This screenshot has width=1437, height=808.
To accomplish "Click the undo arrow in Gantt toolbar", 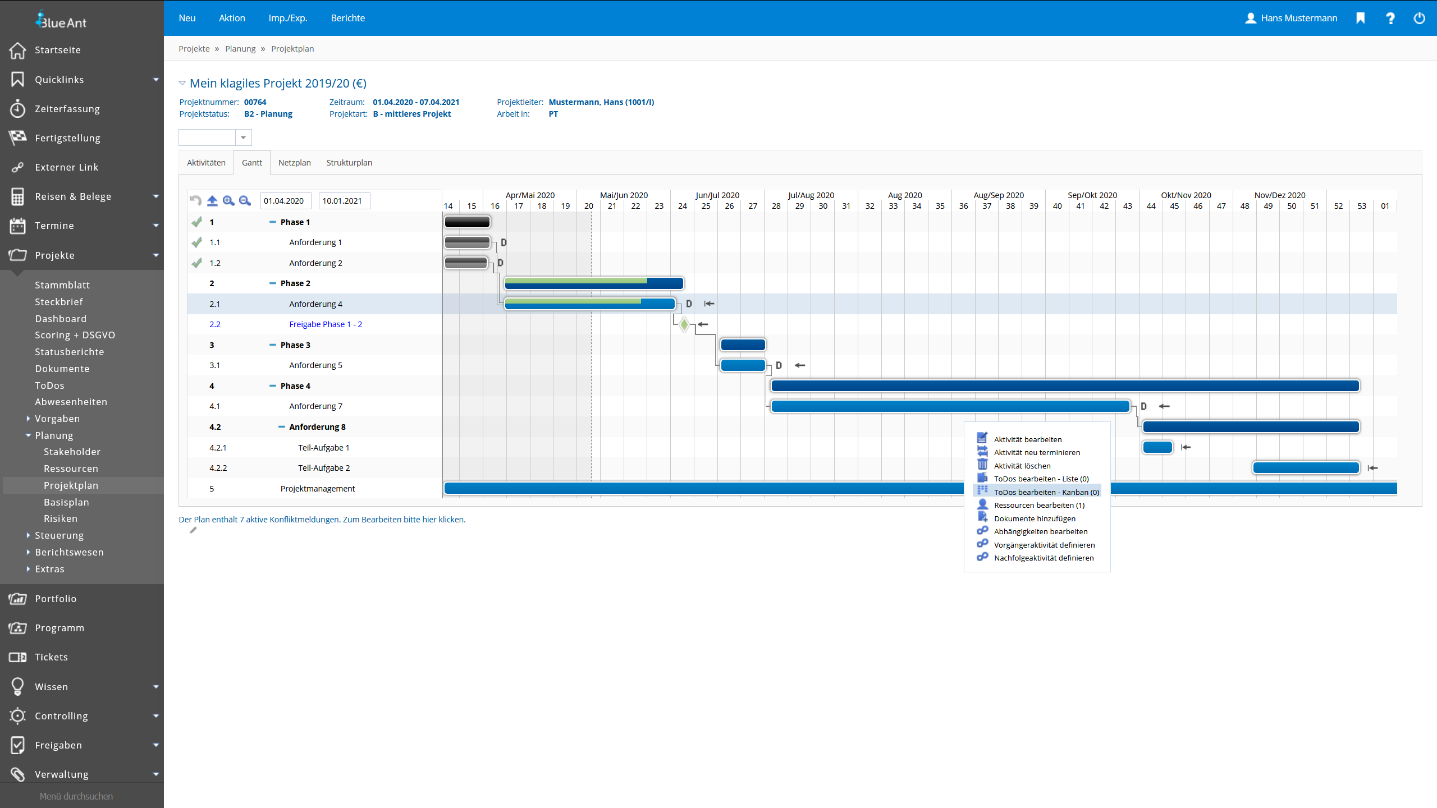I will pos(196,201).
